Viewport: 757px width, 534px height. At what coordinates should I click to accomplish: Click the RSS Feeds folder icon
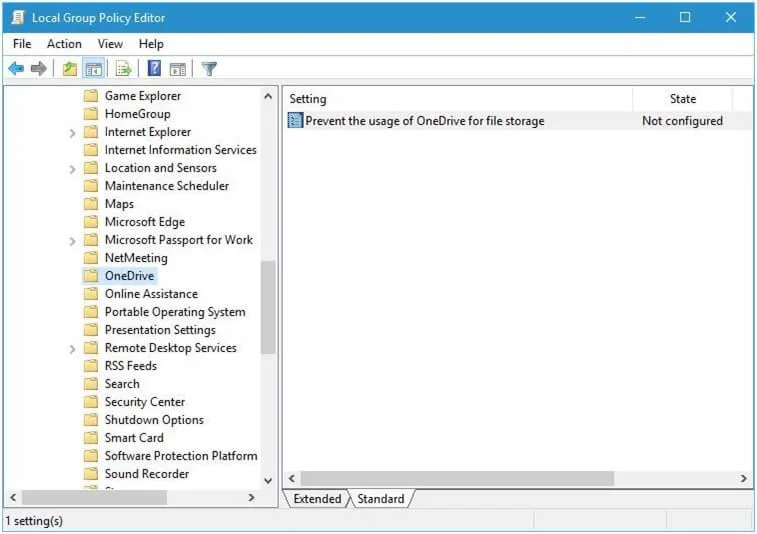[x=91, y=366]
